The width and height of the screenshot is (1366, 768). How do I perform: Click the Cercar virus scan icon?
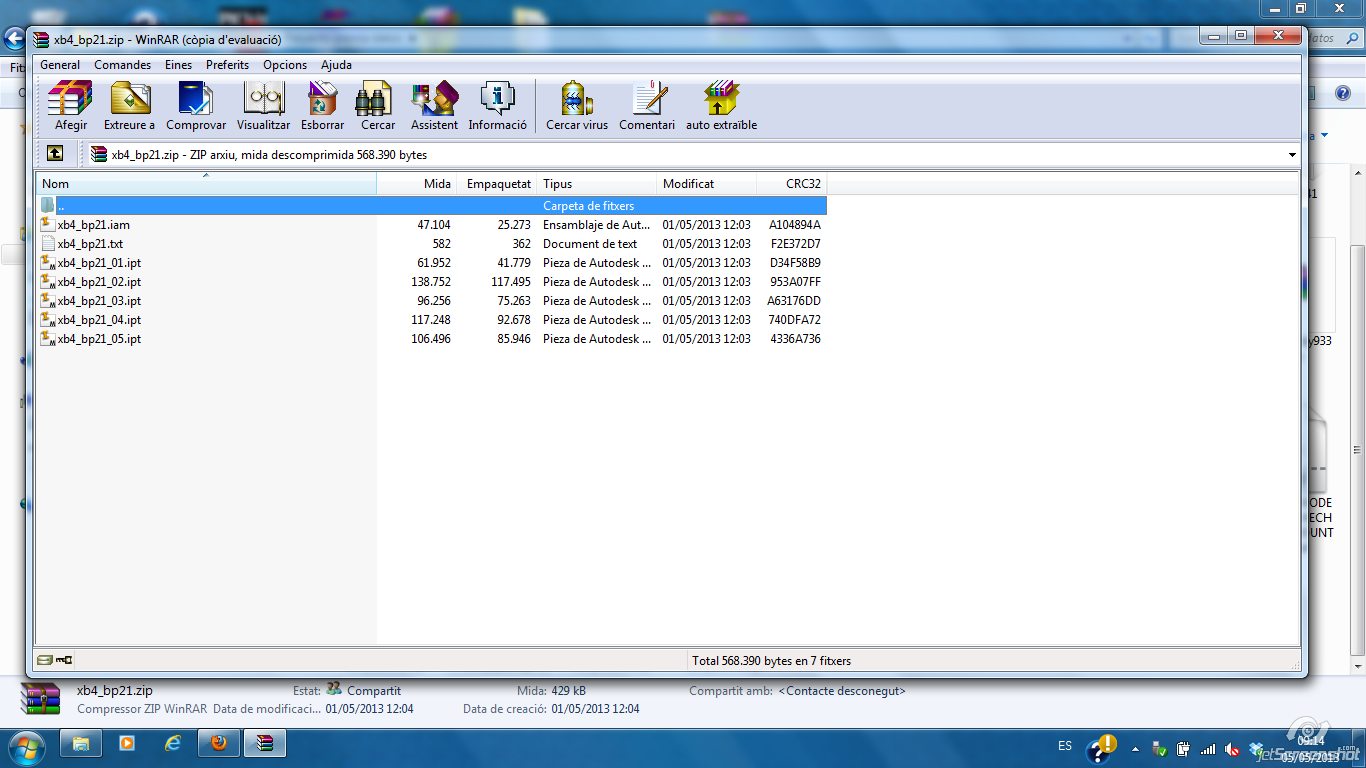(576, 106)
